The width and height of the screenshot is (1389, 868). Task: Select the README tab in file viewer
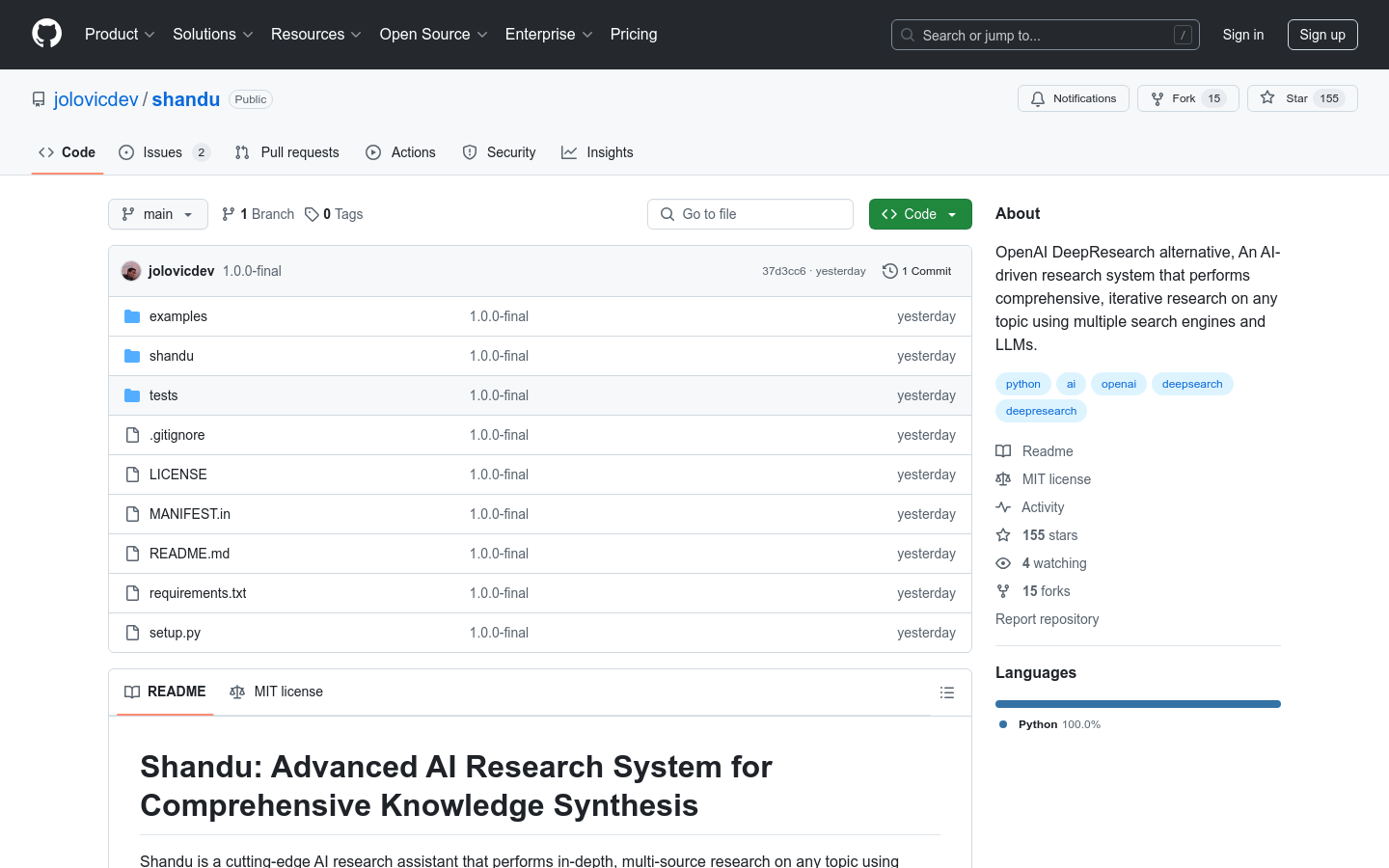pos(165,692)
